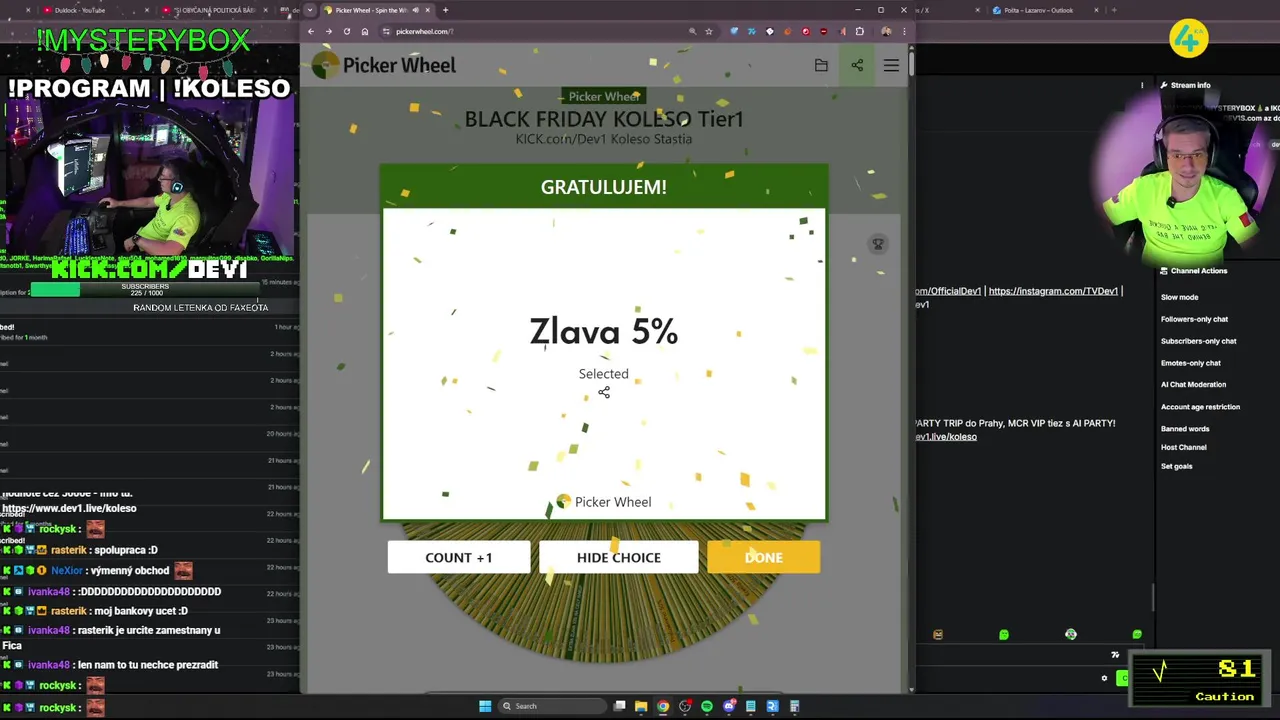Go back in the browser
Screen dimensions: 1280x720
click(311, 31)
